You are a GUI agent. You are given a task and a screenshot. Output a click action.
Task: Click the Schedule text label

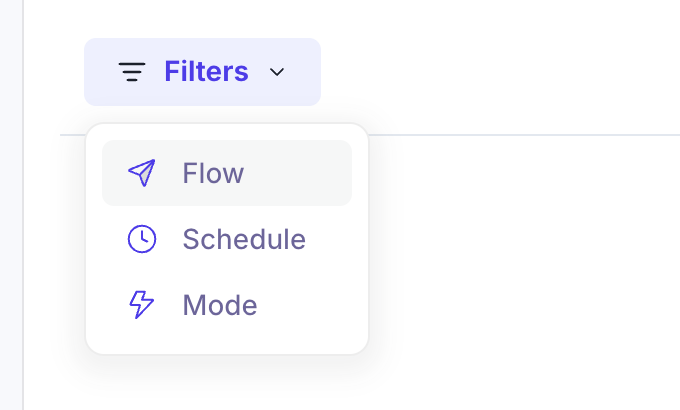pyautogui.click(x=244, y=239)
